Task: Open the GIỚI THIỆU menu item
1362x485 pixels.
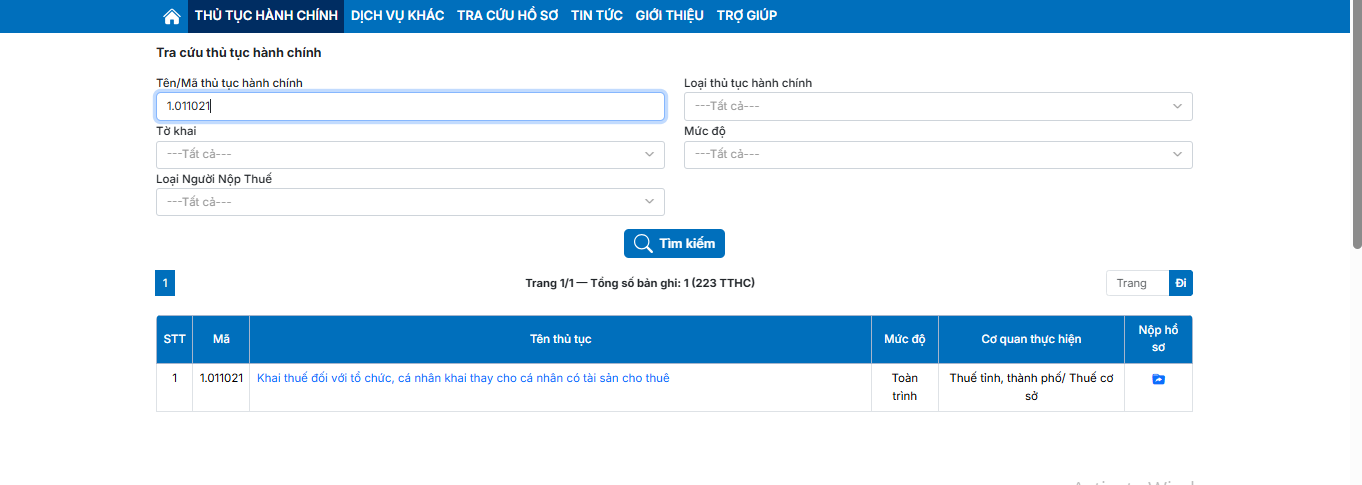Action: [669, 16]
